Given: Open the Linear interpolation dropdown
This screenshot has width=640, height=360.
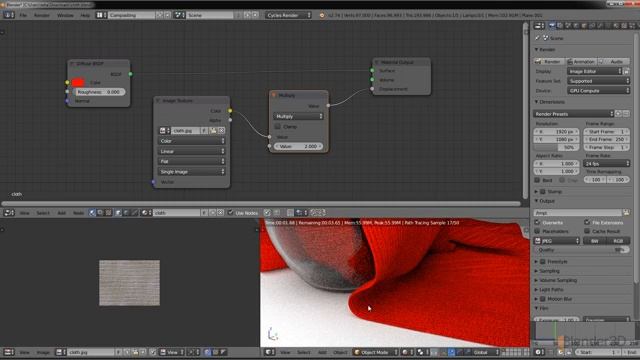Looking at the screenshot, I should pos(191,151).
